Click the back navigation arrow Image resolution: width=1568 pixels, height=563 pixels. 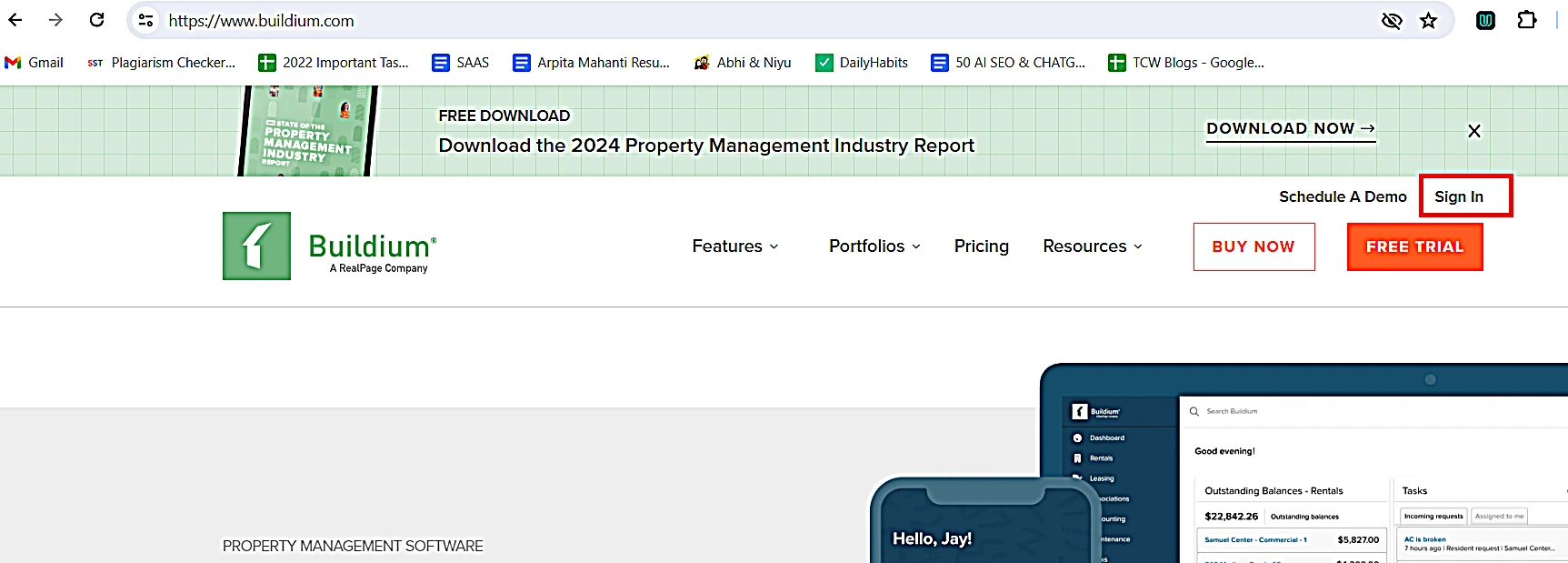(x=15, y=20)
